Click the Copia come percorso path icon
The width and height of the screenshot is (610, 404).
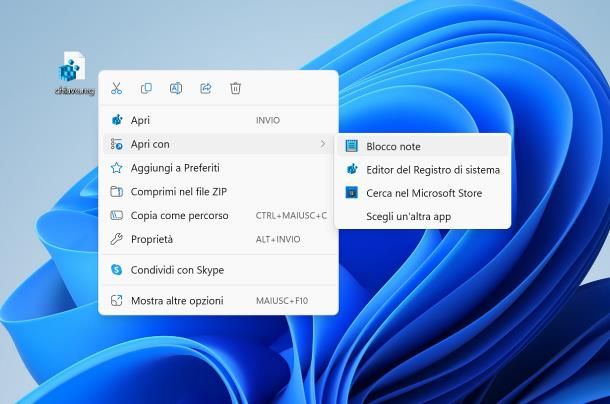[x=116, y=215]
